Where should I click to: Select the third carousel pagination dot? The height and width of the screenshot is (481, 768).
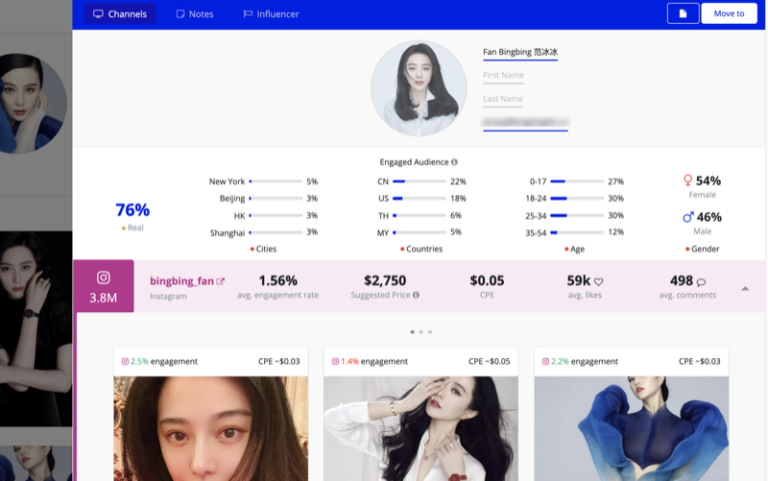(430, 332)
